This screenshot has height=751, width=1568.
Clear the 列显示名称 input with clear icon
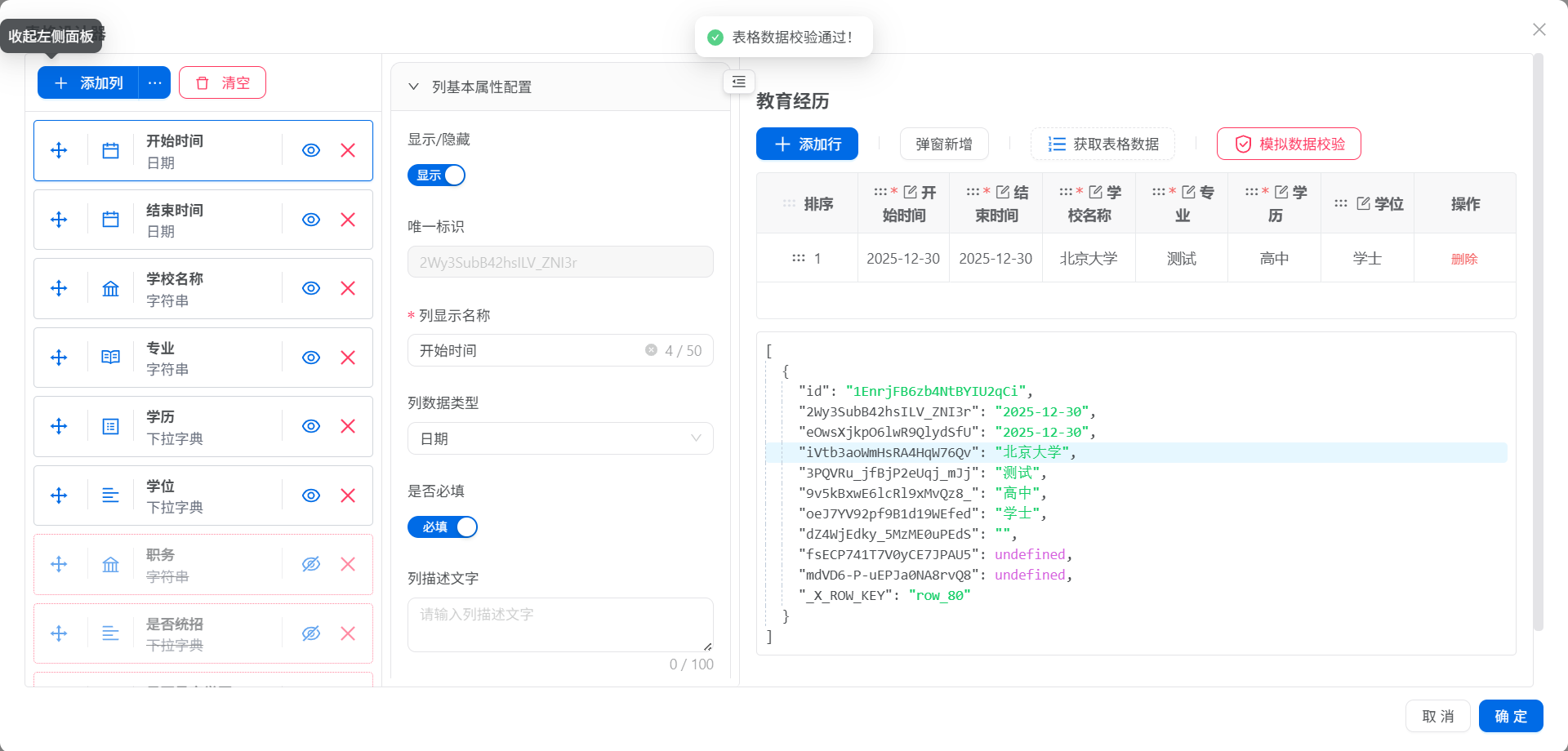pos(651,350)
